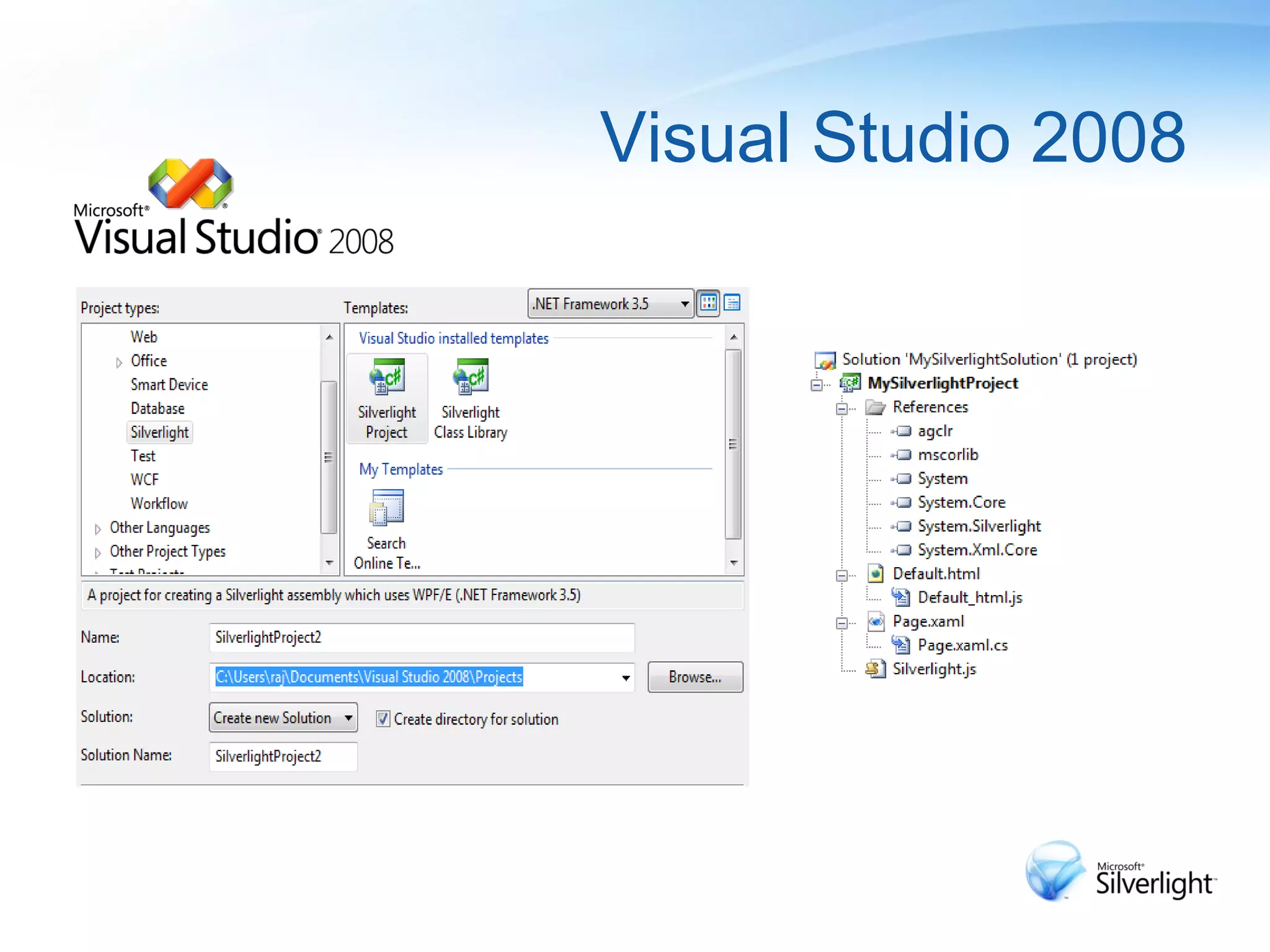Select the Test project type
1270x952 pixels.
coord(143,456)
